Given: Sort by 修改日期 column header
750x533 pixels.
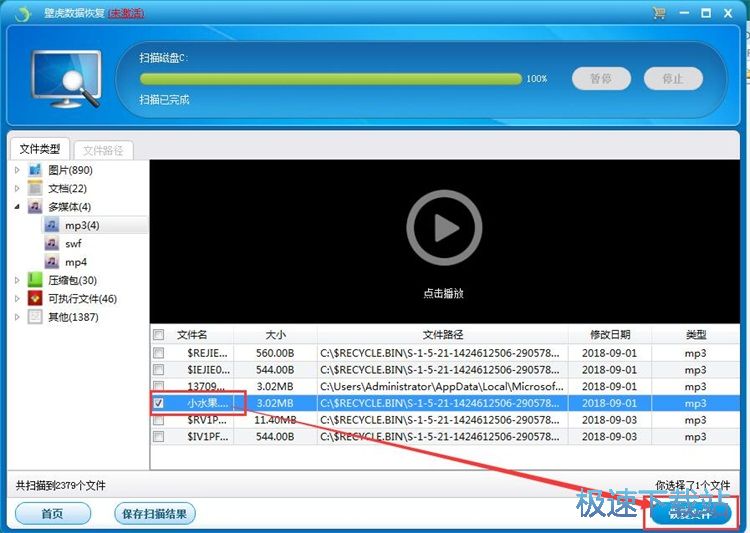Looking at the screenshot, I should tap(610, 334).
